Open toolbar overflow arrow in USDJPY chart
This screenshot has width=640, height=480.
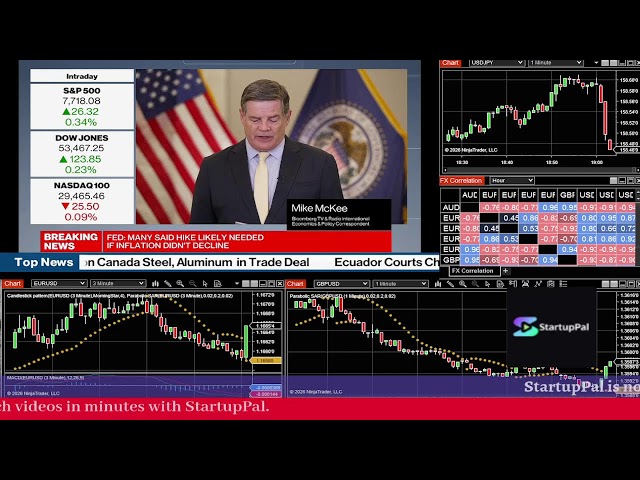(596, 62)
